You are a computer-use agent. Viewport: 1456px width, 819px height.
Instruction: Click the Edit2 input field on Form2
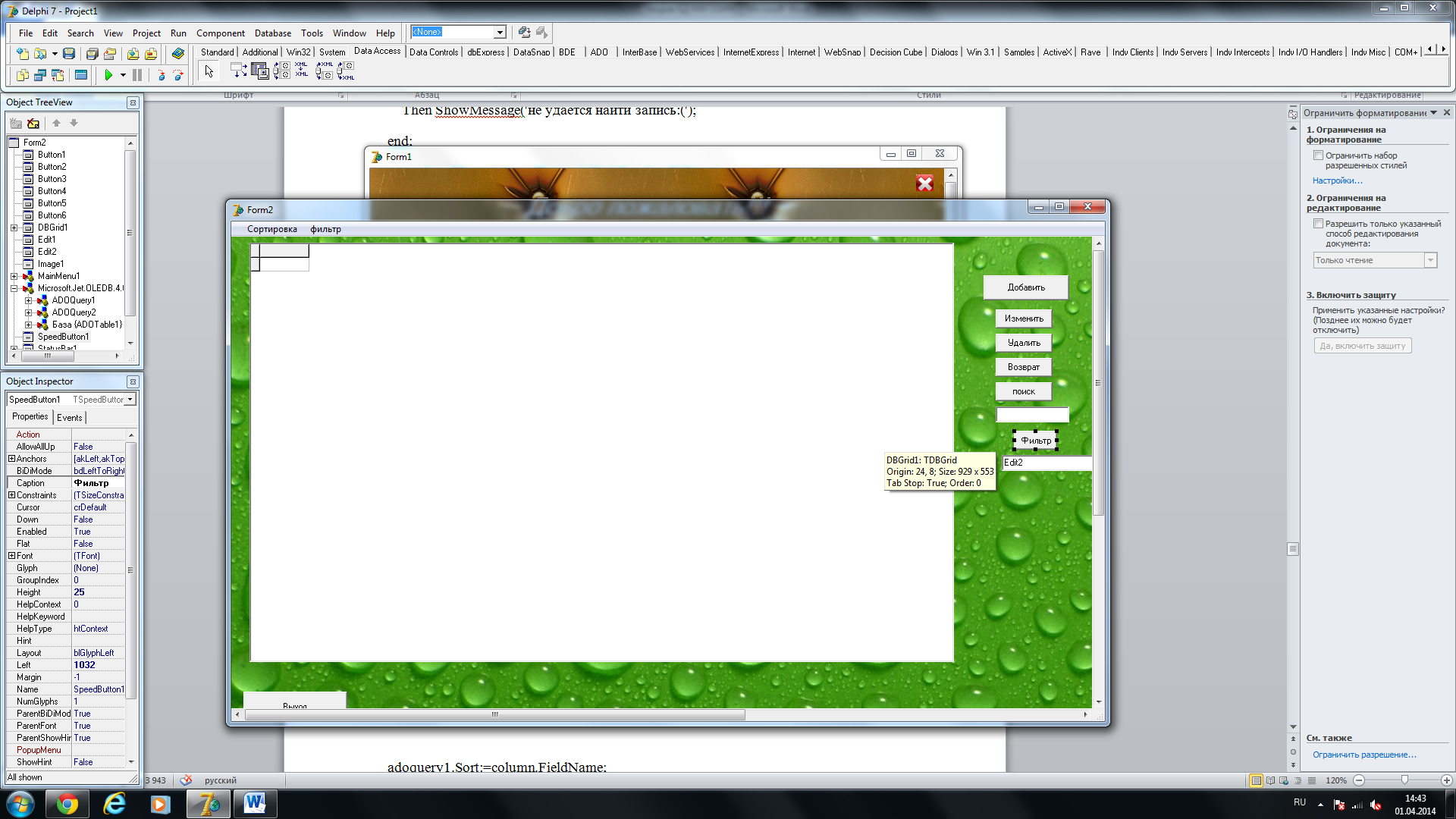coord(1044,462)
